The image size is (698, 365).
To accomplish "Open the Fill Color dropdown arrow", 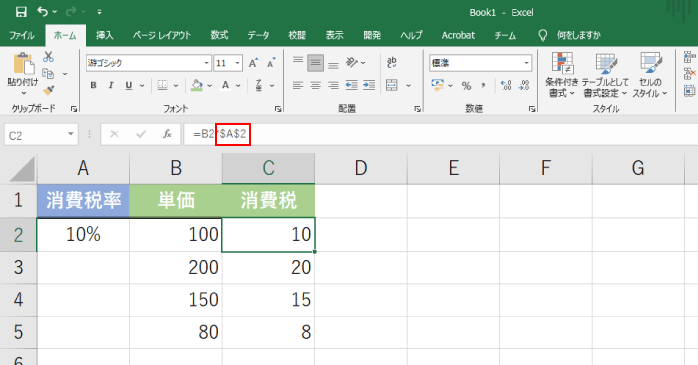I will 209,85.
